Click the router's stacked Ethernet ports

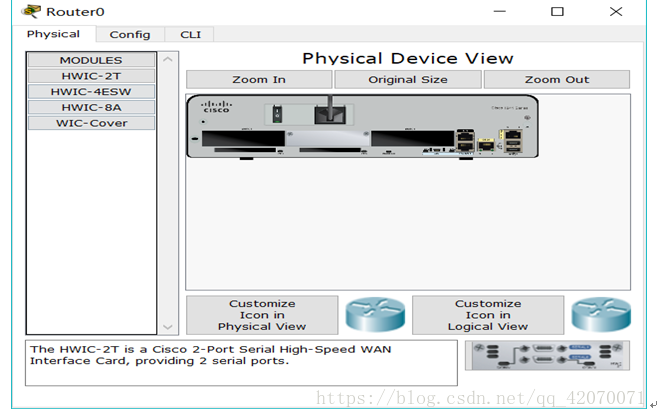pyautogui.click(x=465, y=140)
